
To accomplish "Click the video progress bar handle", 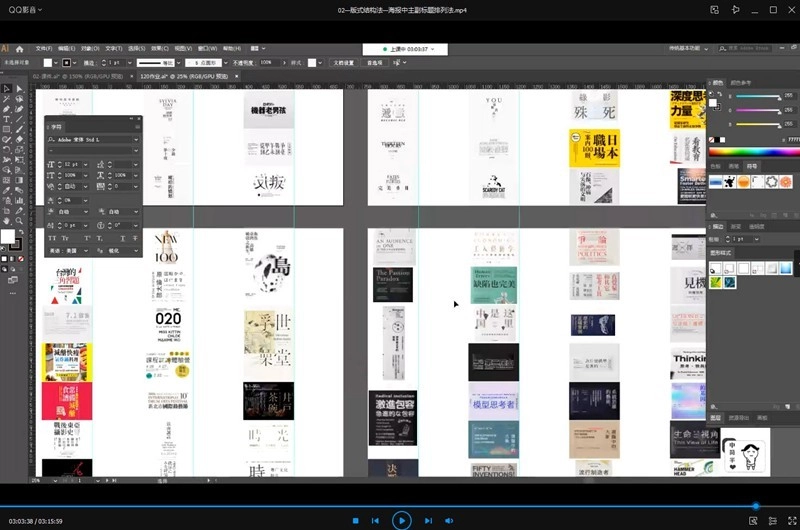I will point(756,505).
